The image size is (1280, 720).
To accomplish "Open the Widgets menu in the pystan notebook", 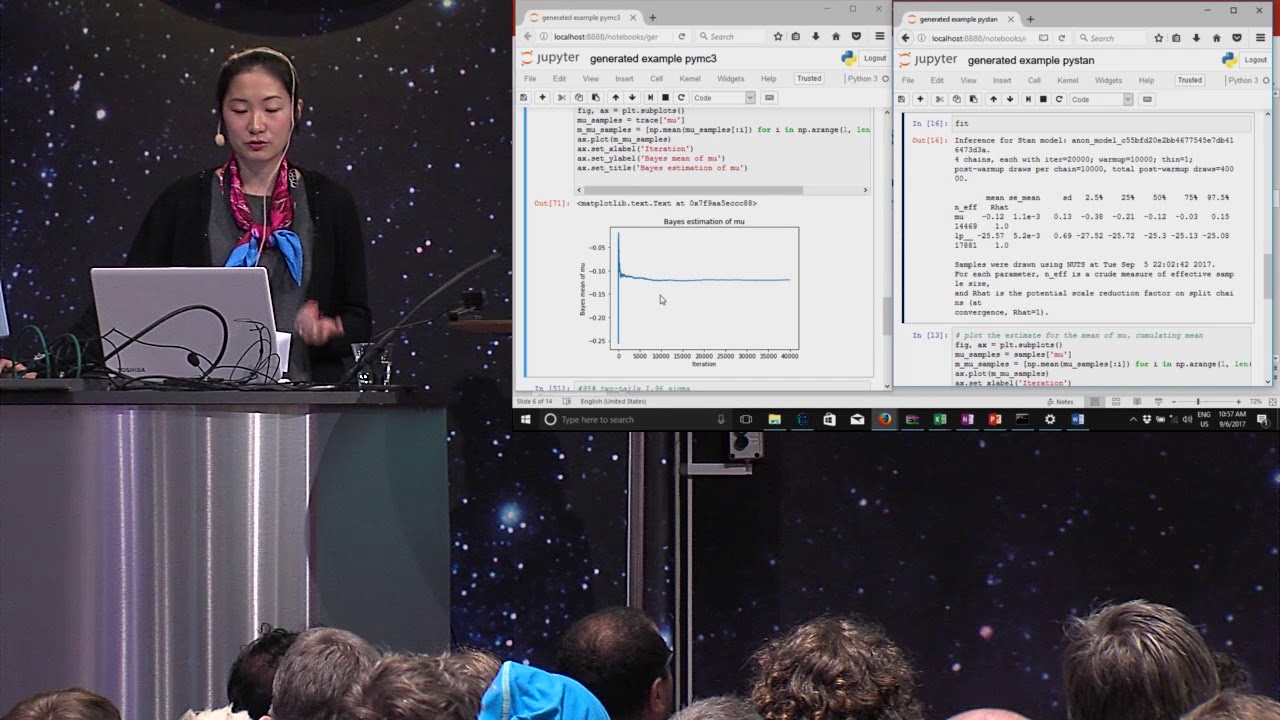I will 1108,80.
